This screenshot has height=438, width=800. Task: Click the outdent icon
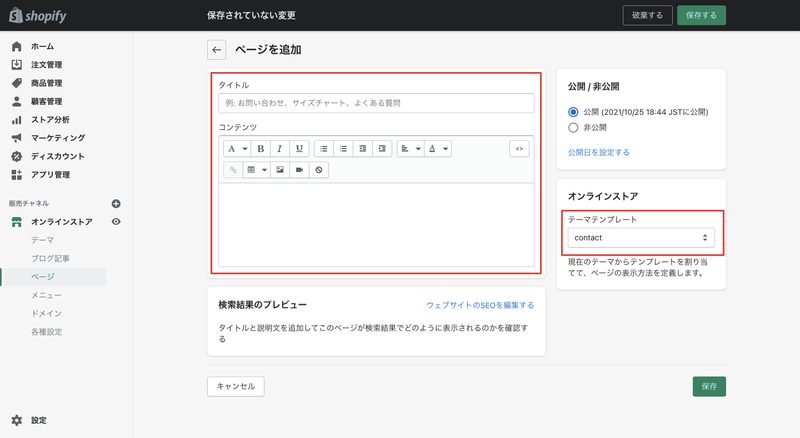[x=362, y=149]
